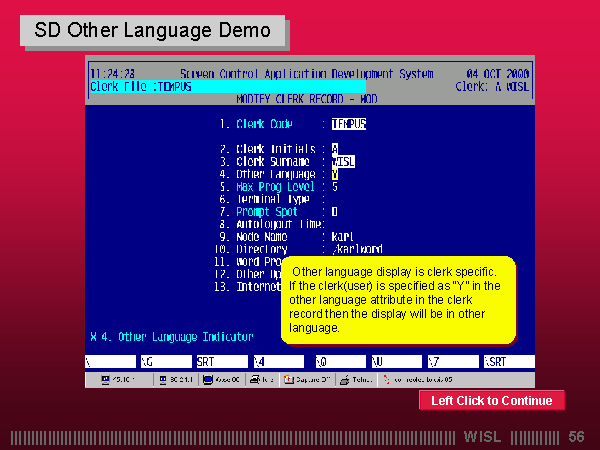600x450 pixels.
Task: Open the first taskbar item with monitor icon
Action: point(118,380)
